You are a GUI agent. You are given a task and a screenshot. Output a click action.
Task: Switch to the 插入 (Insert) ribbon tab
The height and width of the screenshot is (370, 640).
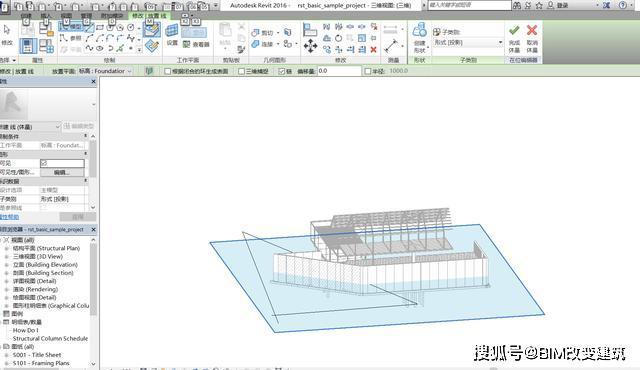click(46, 16)
